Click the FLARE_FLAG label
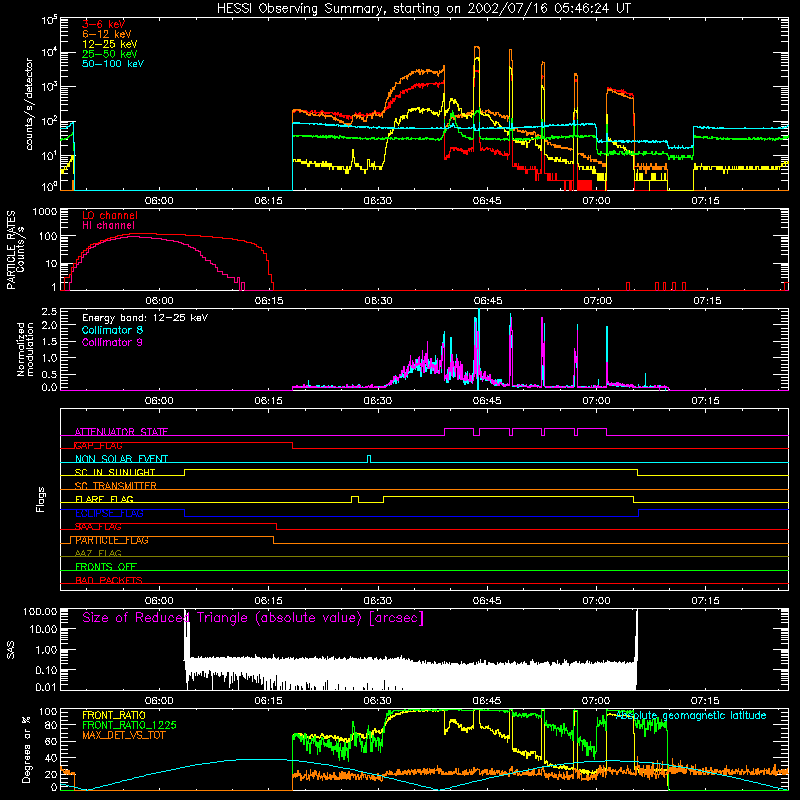 click(x=104, y=499)
